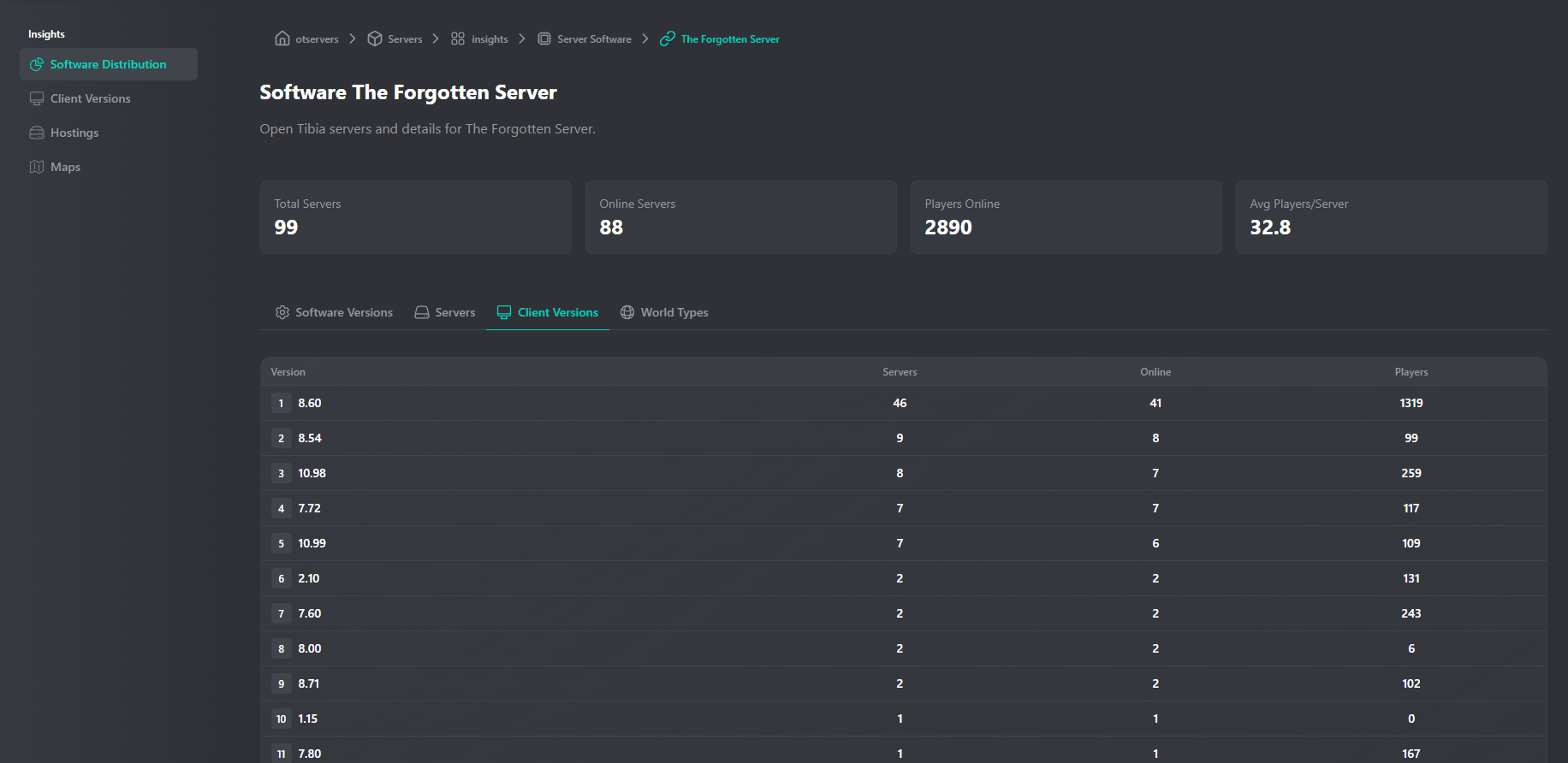Click players value 243 for version 7.60
This screenshot has width=1568, height=763.
[x=1411, y=613]
